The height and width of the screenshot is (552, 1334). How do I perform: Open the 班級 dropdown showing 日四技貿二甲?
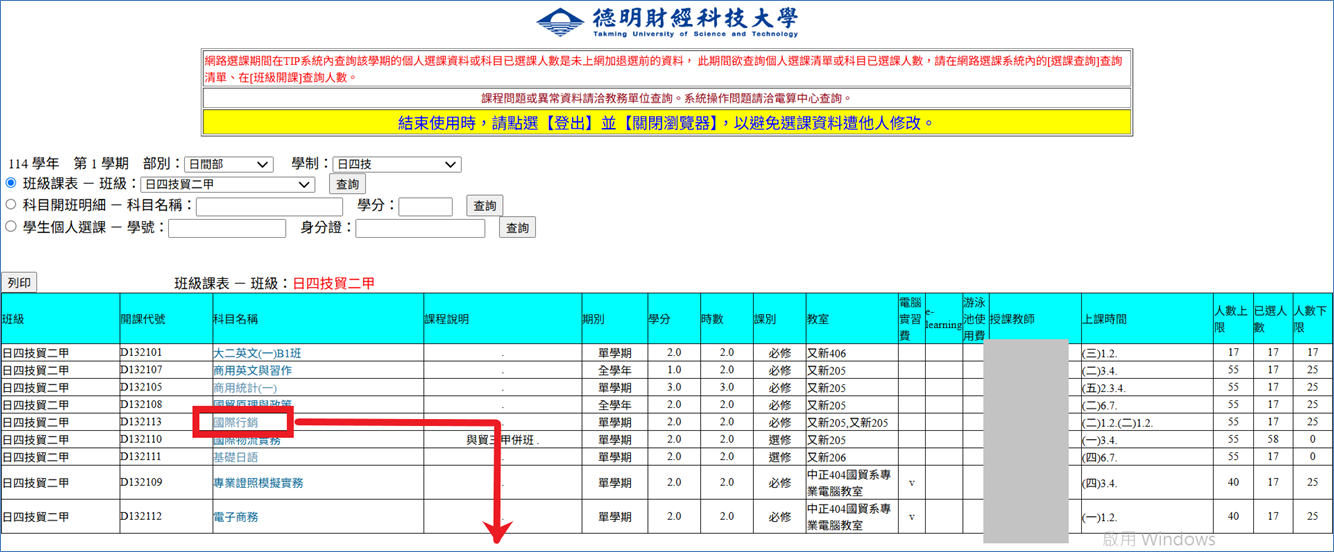227,184
